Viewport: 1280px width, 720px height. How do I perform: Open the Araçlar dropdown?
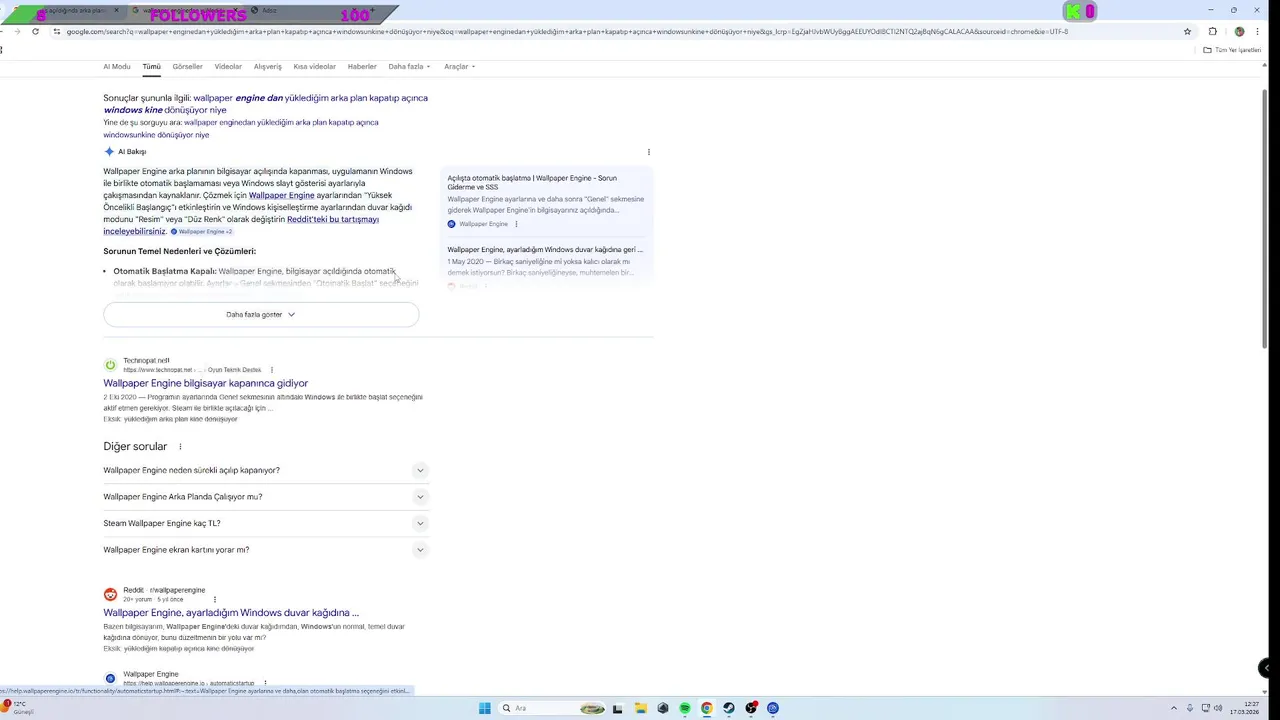coord(459,67)
